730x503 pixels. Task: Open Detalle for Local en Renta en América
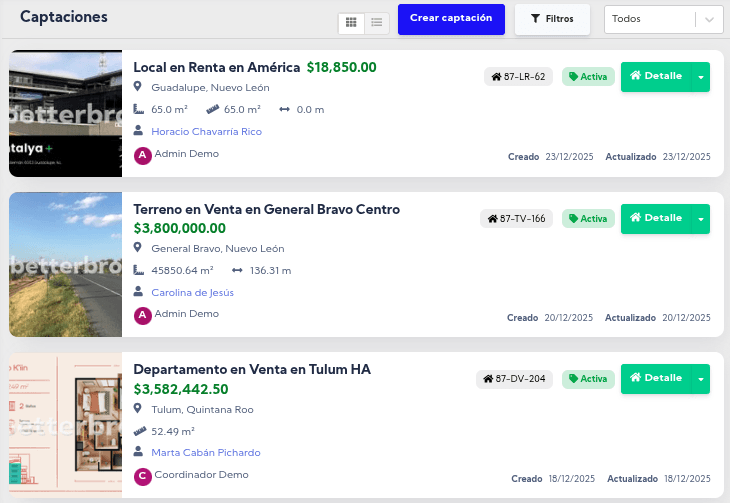tap(656, 77)
